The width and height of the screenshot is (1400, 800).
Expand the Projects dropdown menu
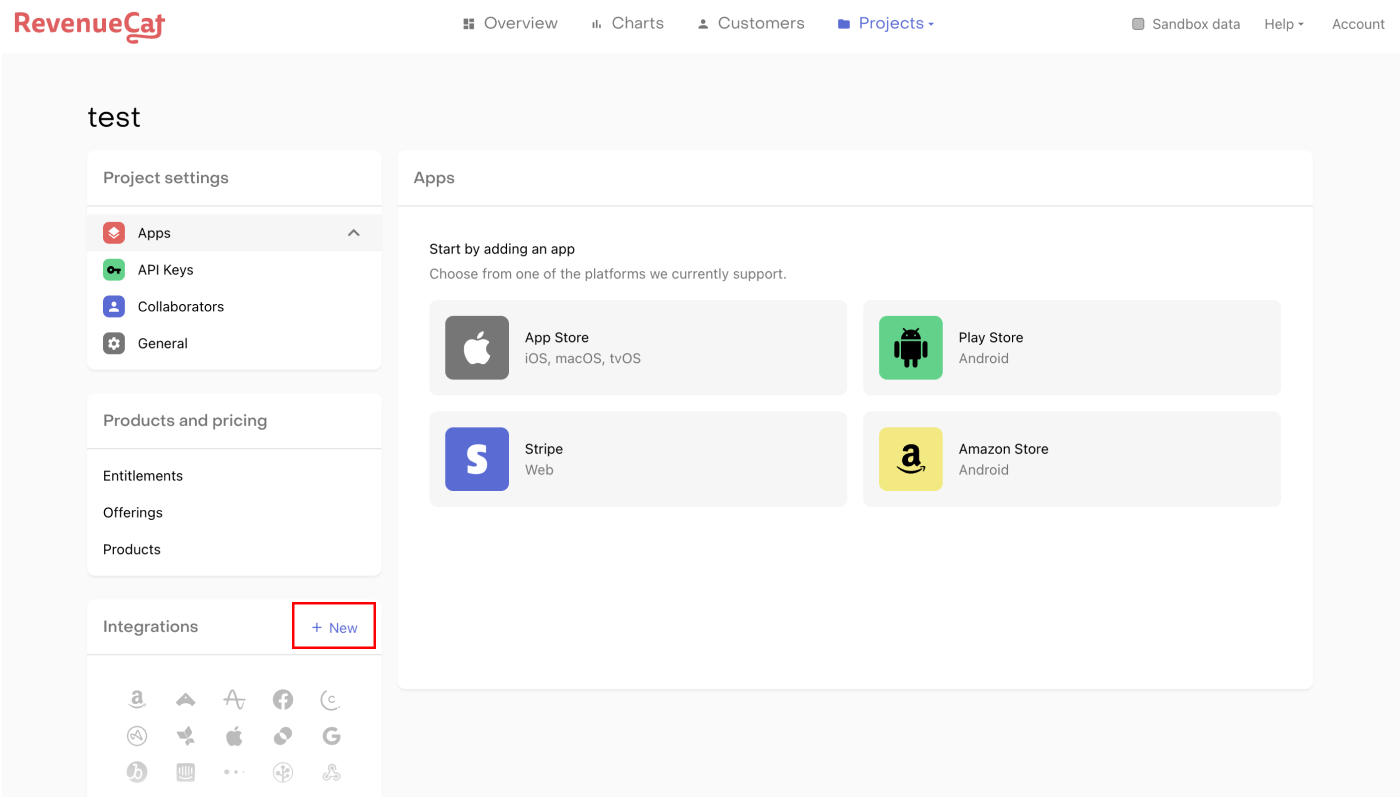[x=885, y=23]
